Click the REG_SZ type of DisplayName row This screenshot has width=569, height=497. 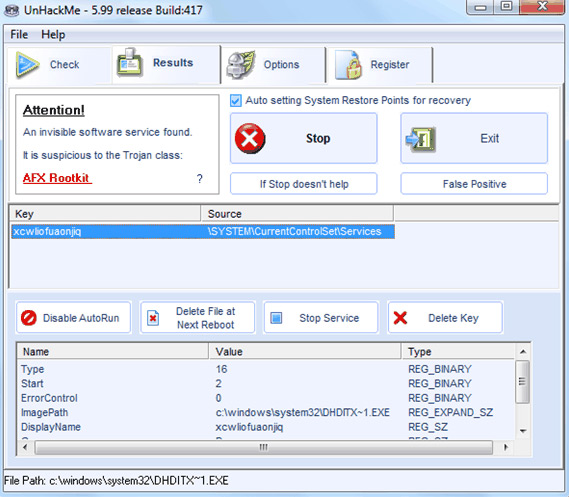pos(428,427)
